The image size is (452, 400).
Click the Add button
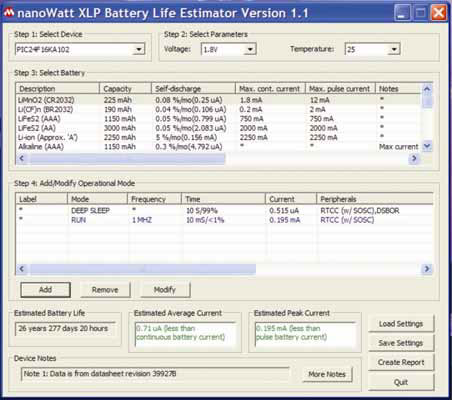45,290
